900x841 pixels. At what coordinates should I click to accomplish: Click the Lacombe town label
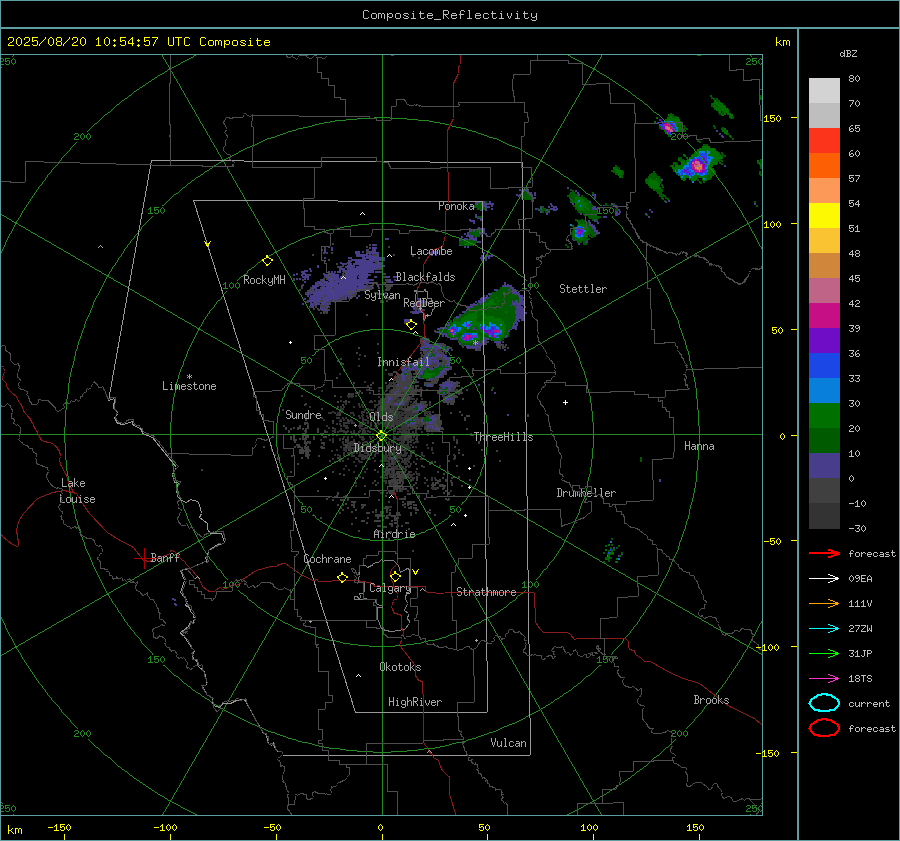click(431, 251)
